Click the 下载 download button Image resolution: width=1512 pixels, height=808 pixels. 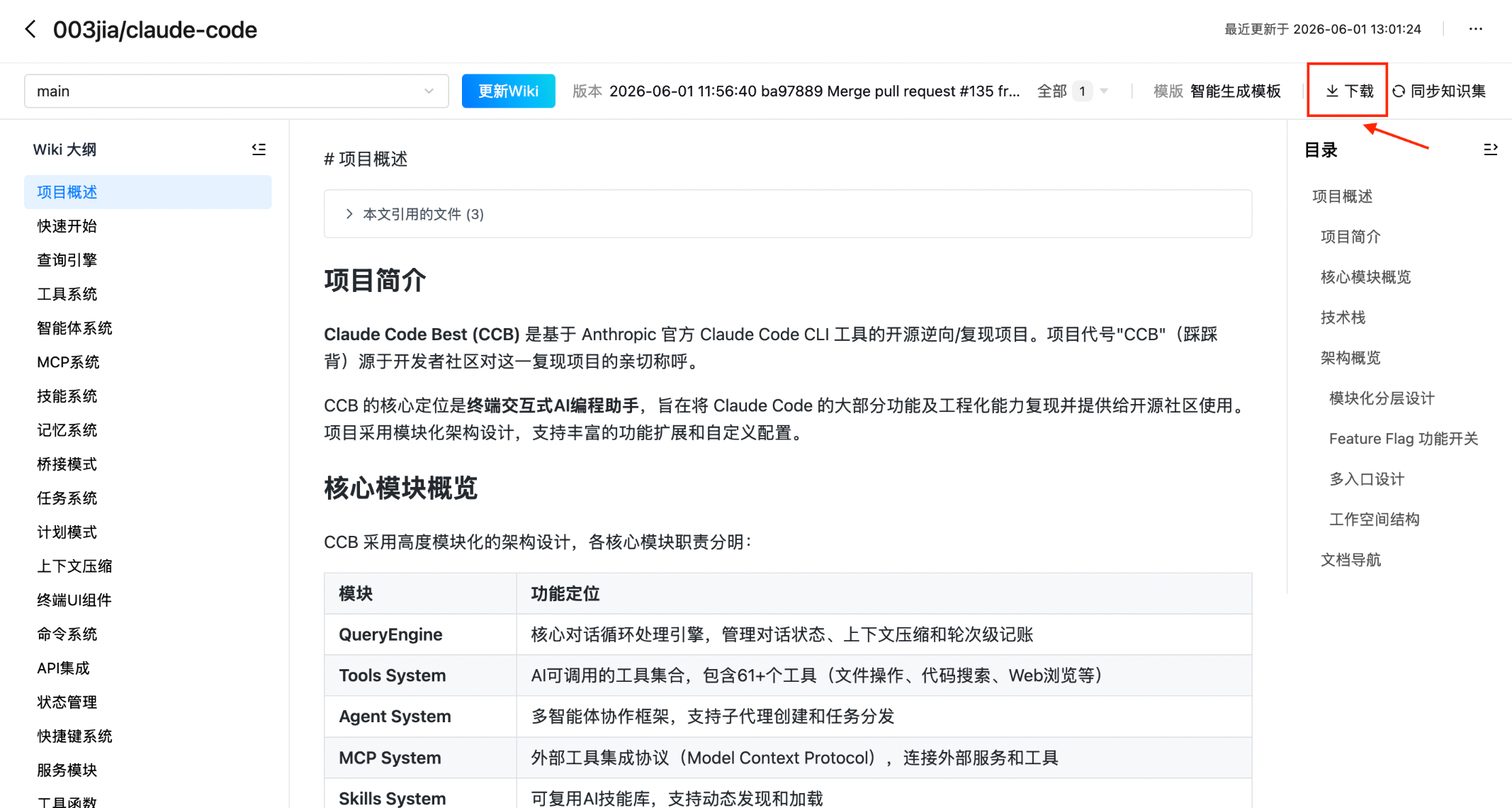tap(1348, 91)
